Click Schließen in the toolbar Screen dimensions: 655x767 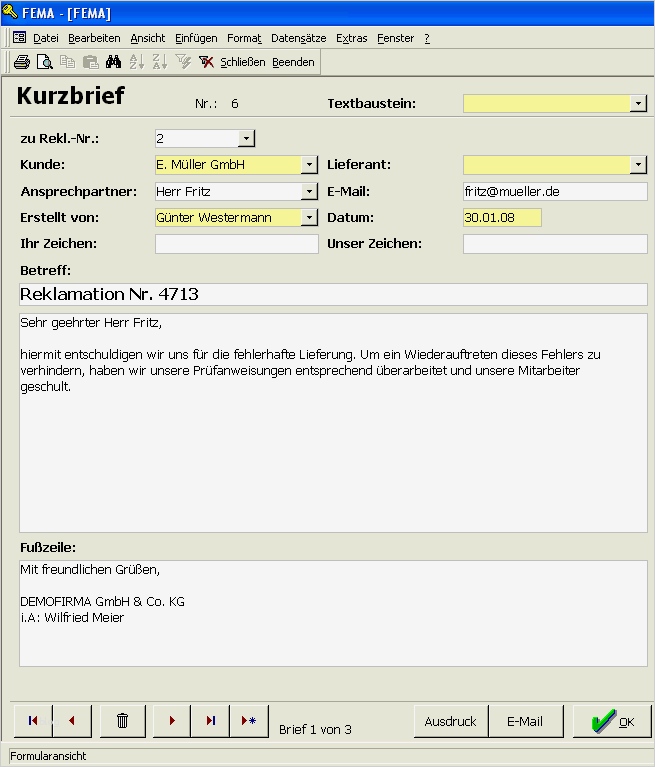(243, 62)
